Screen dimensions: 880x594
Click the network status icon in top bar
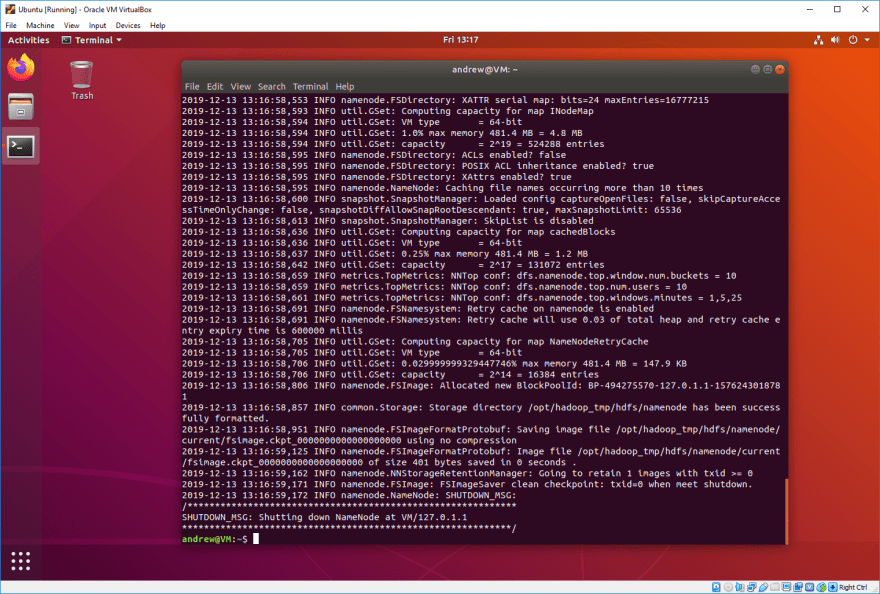pyautogui.click(x=818, y=40)
